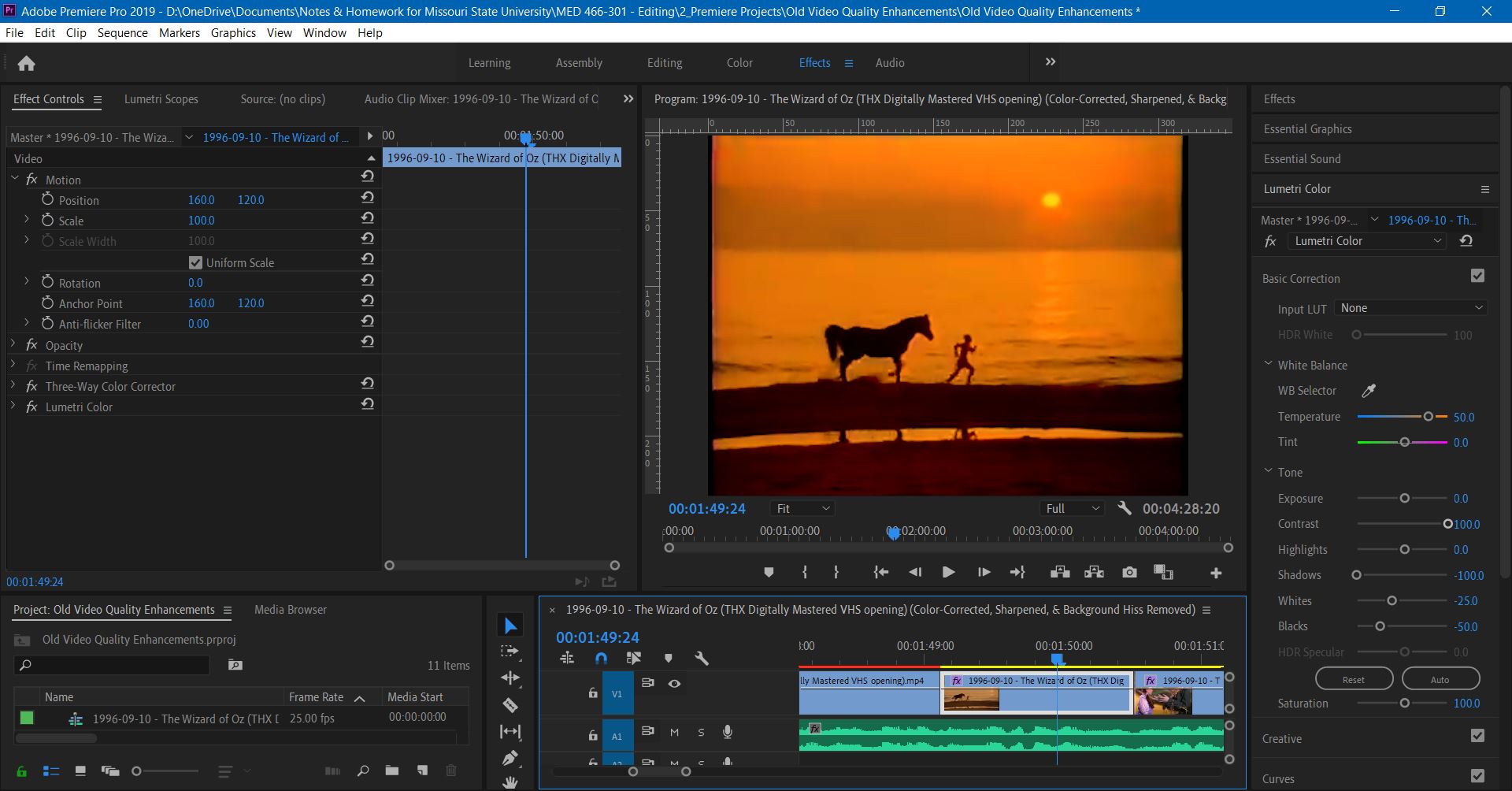The image size is (1512, 791).
Task: Expand the Opacity effect
Action: coord(13,344)
